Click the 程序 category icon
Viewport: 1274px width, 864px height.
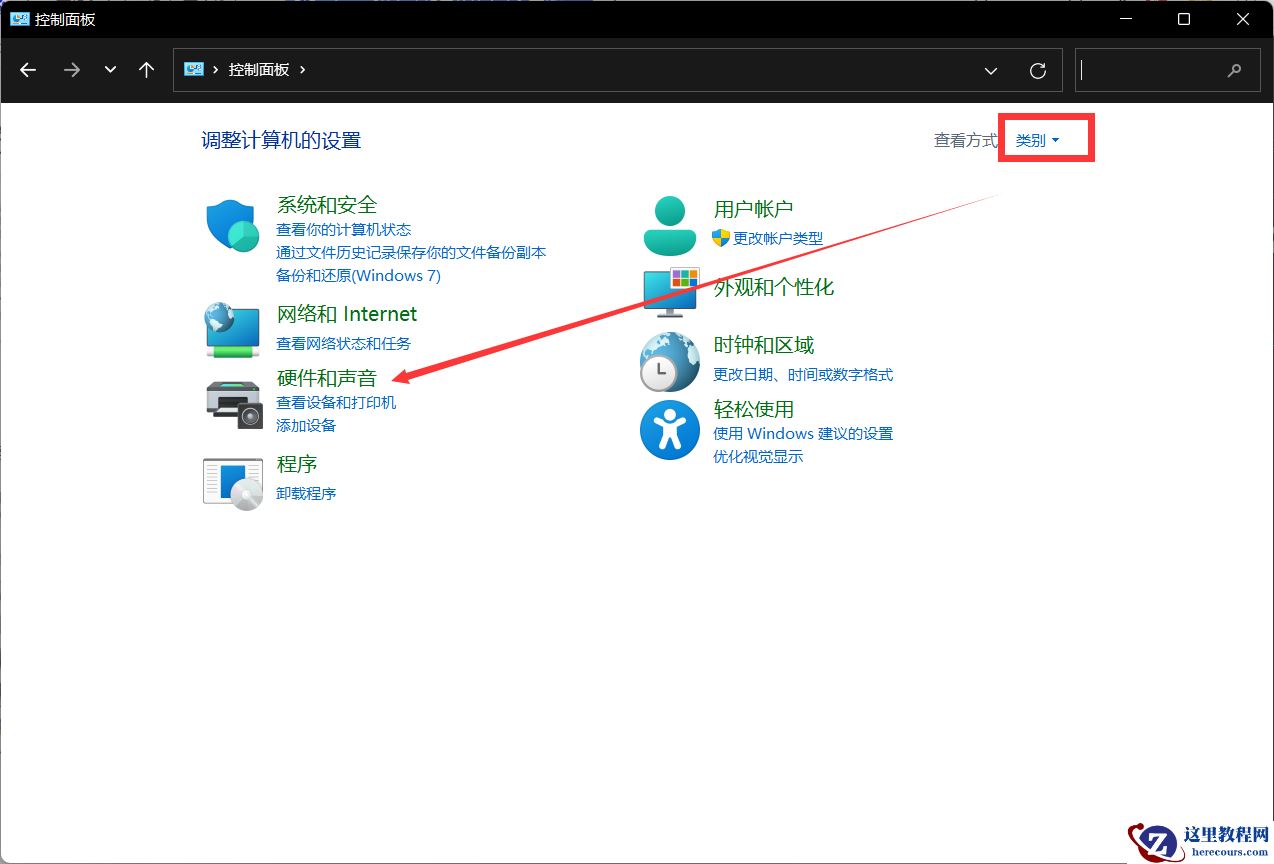pos(232,481)
